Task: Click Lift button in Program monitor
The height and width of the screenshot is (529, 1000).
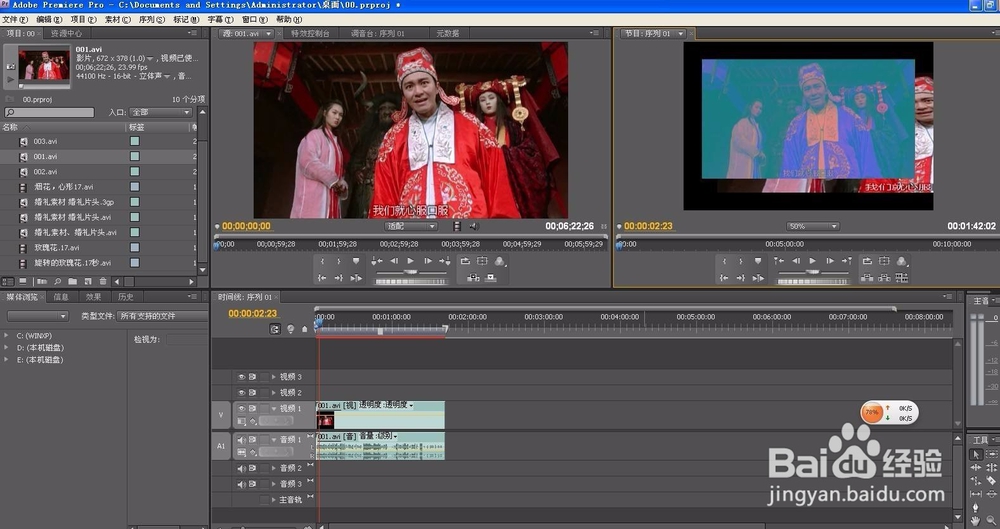Action: (867, 278)
